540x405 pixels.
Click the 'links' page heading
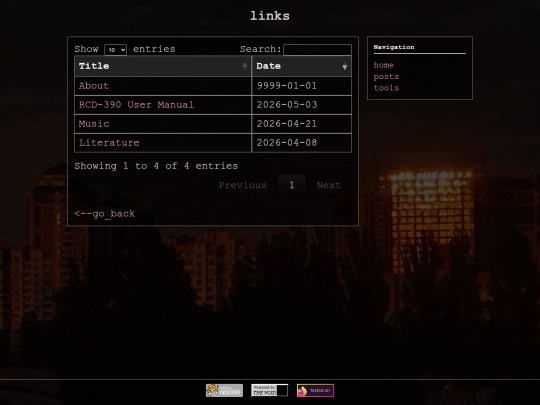click(x=270, y=16)
